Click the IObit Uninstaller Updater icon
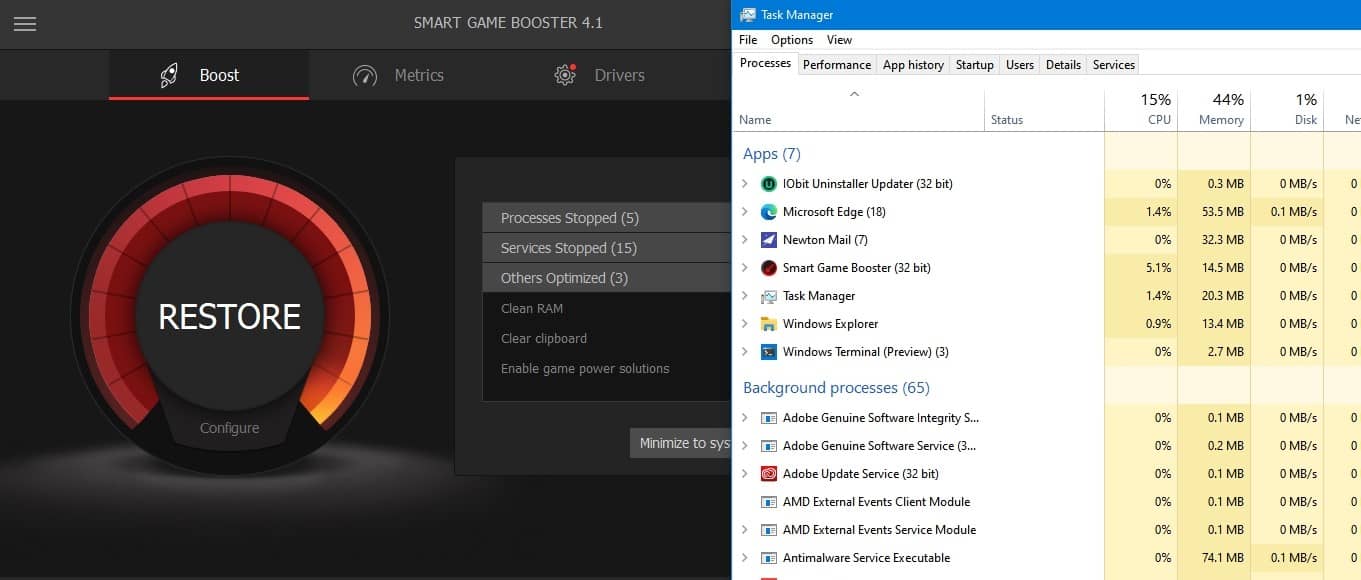This screenshot has height=580, width=1361. [769, 184]
